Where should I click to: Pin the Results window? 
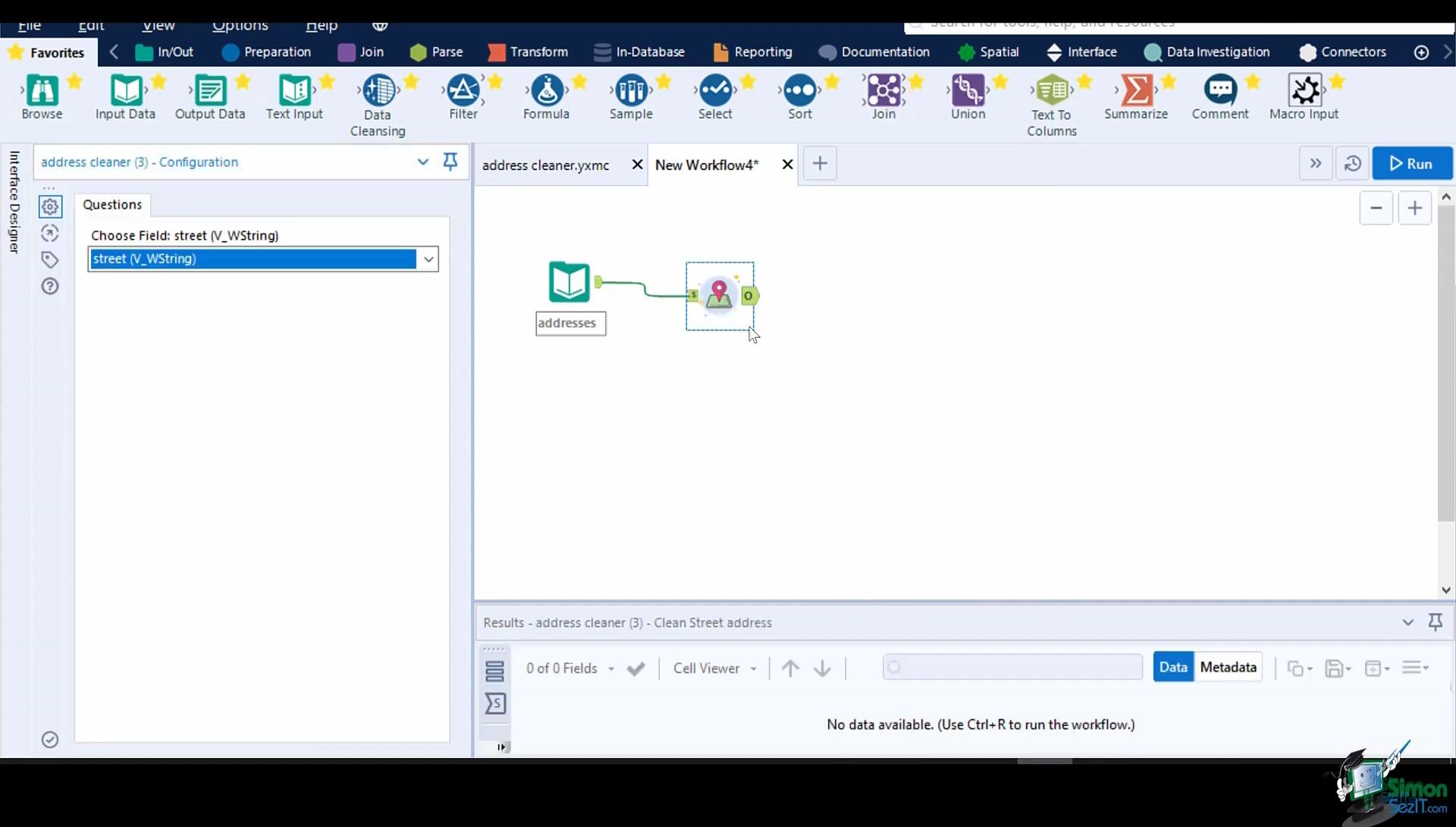click(x=1436, y=622)
